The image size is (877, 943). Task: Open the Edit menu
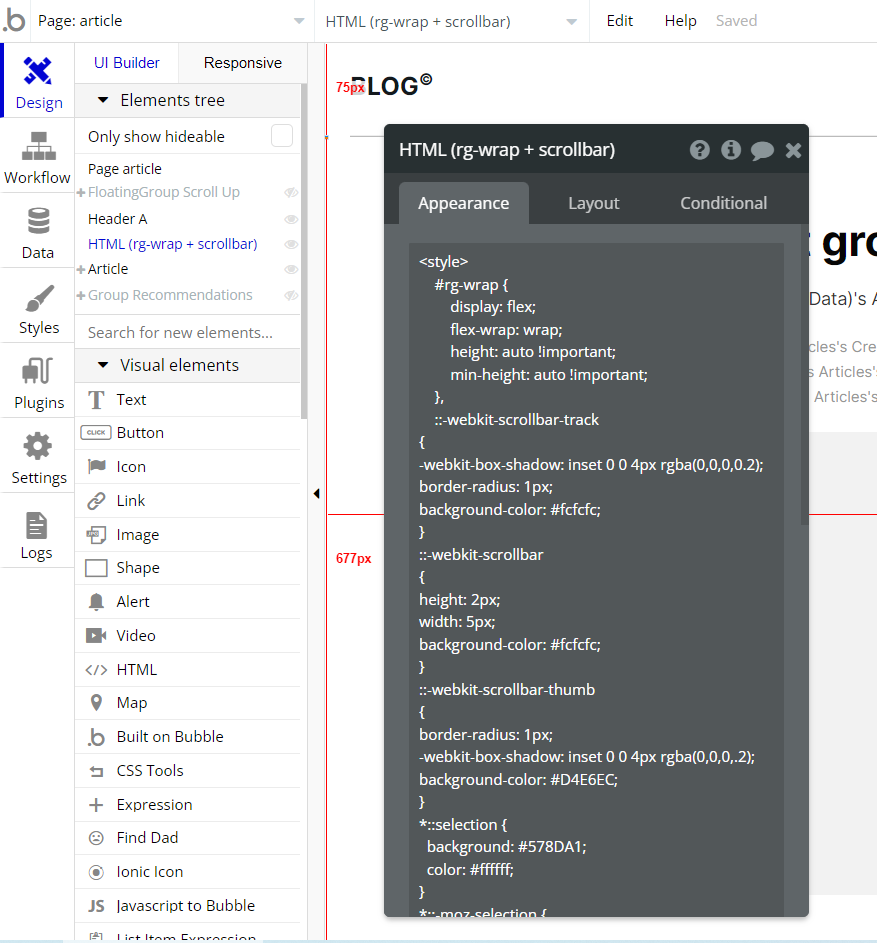click(x=620, y=21)
